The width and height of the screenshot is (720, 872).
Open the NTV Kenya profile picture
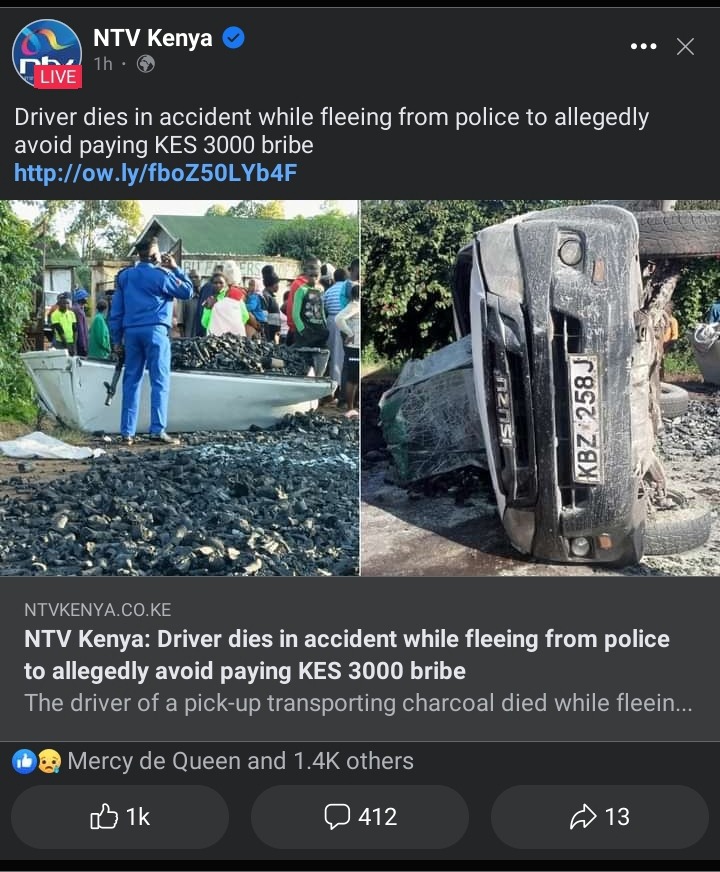(47, 53)
